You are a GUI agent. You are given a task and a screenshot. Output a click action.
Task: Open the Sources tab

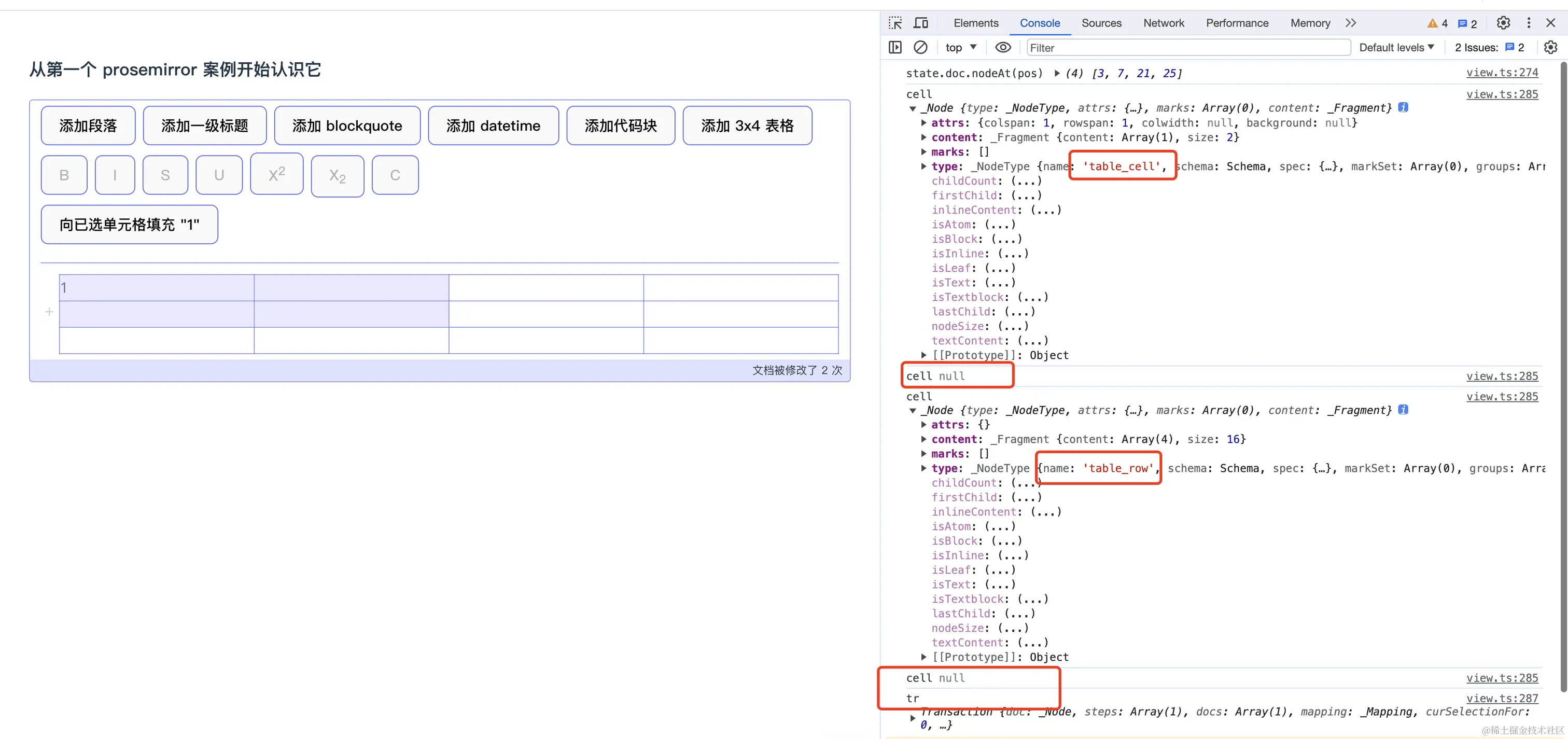coord(1101,23)
